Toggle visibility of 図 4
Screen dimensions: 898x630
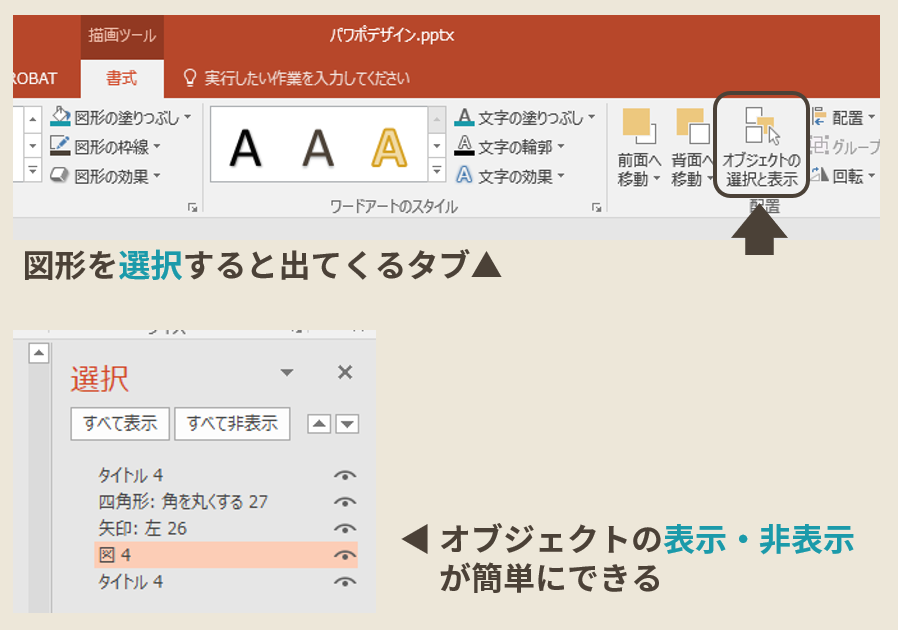345,555
